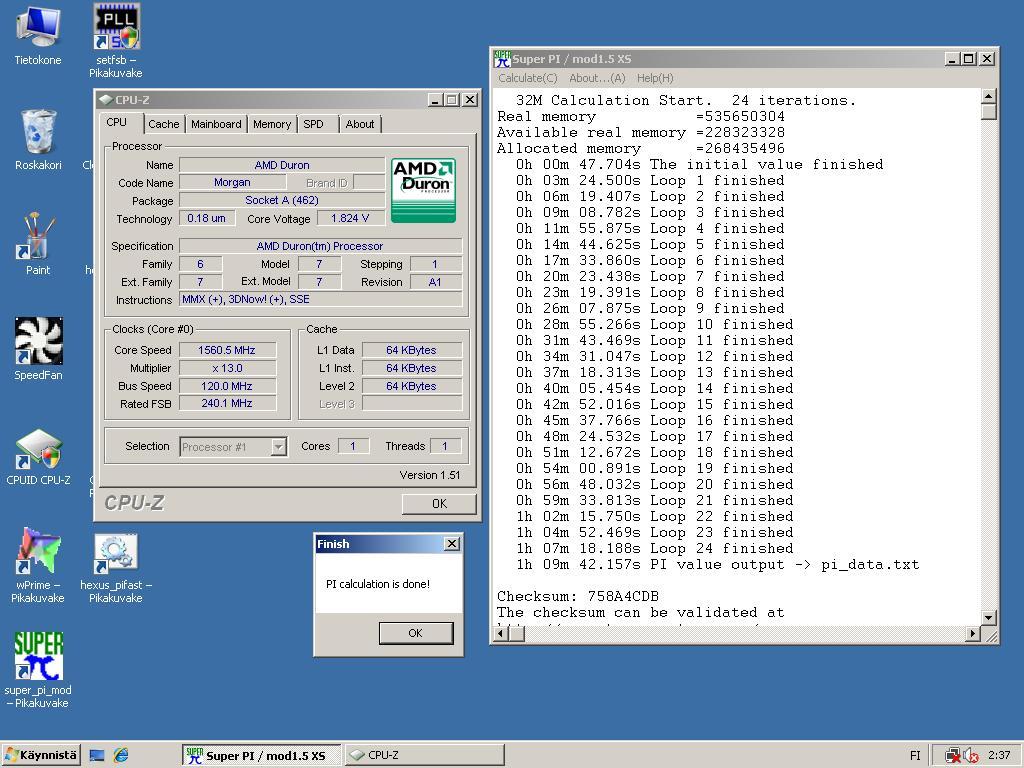Click the network status tray icon
The image size is (1024, 768).
953,756
